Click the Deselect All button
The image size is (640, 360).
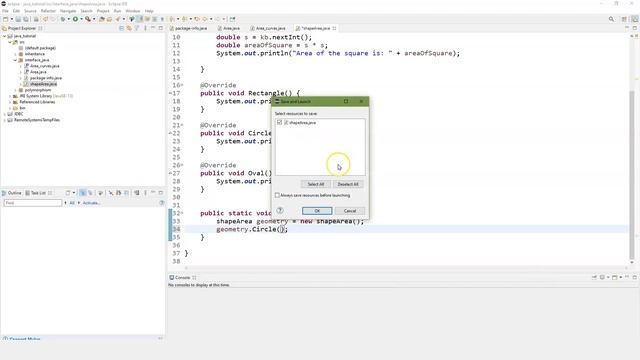click(348, 184)
